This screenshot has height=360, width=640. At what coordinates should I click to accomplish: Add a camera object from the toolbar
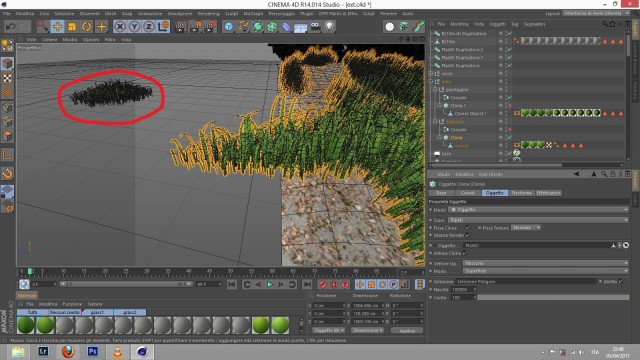coord(315,27)
